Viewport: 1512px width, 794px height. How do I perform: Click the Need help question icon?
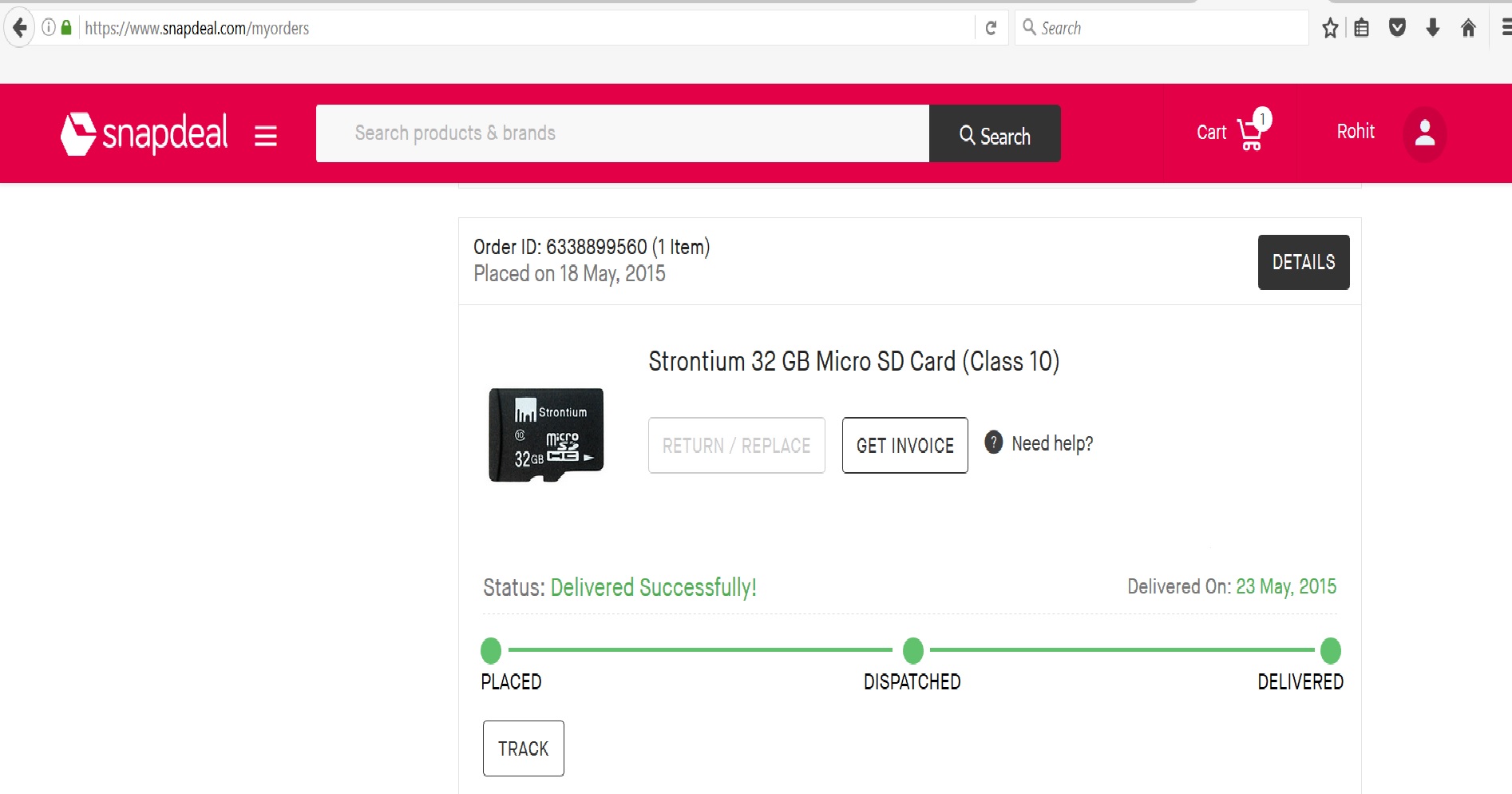993,442
